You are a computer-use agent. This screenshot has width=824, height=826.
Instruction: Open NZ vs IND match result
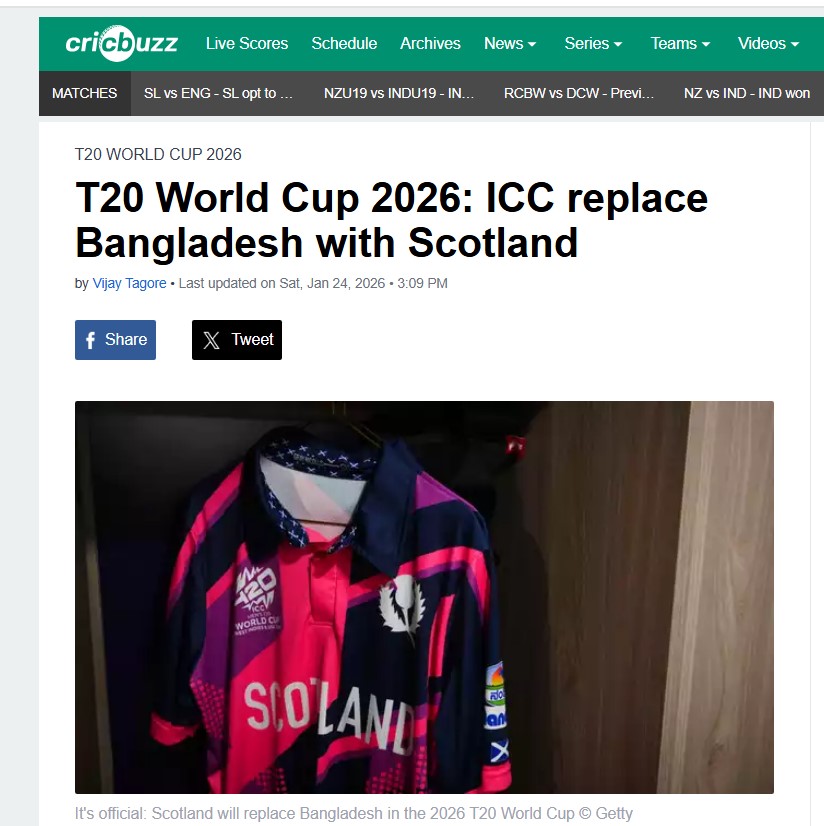pyautogui.click(x=747, y=93)
